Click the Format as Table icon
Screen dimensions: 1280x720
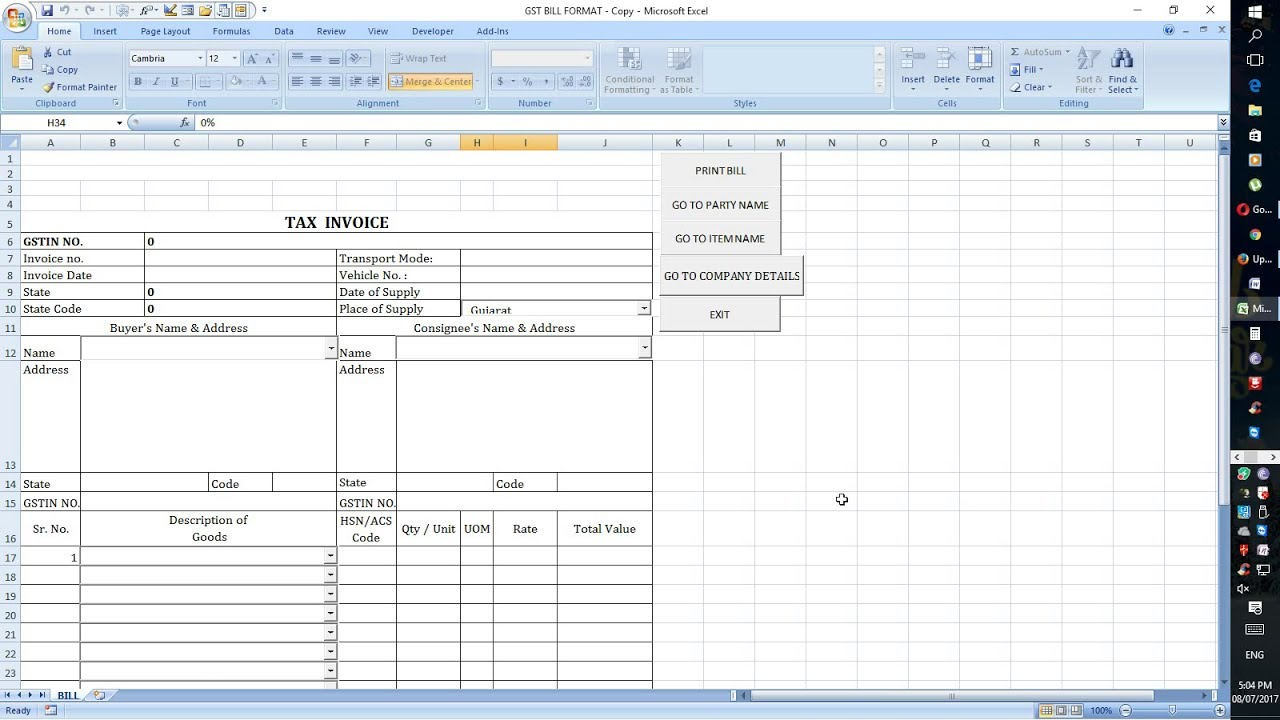coord(679,70)
